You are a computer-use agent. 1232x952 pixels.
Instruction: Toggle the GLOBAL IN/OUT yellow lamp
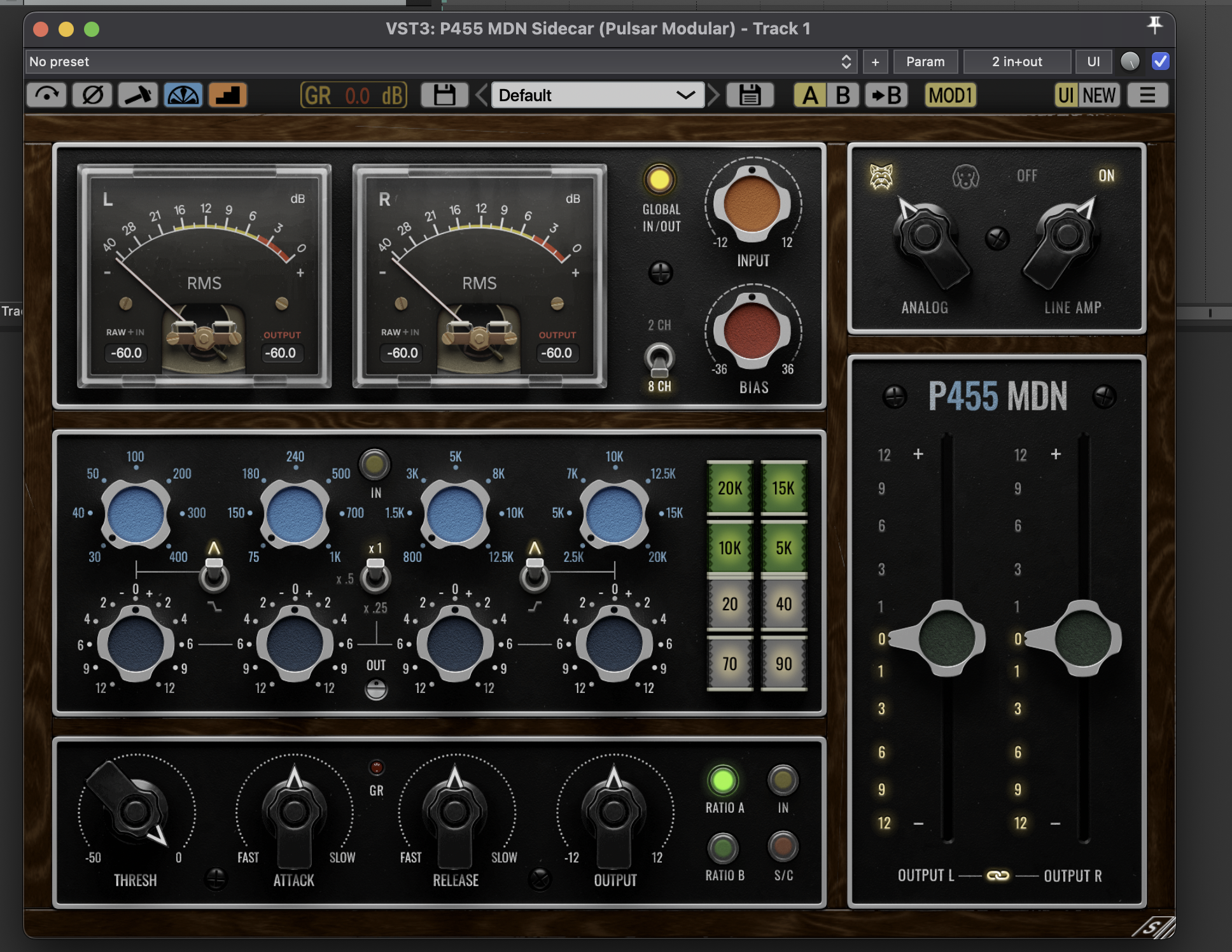[x=659, y=179]
